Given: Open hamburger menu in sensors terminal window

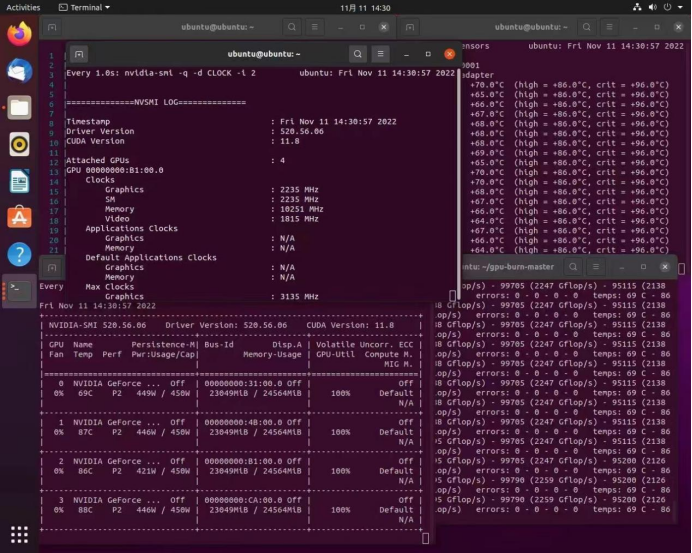Looking at the screenshot, I should pyautogui.click(x=609, y=27).
